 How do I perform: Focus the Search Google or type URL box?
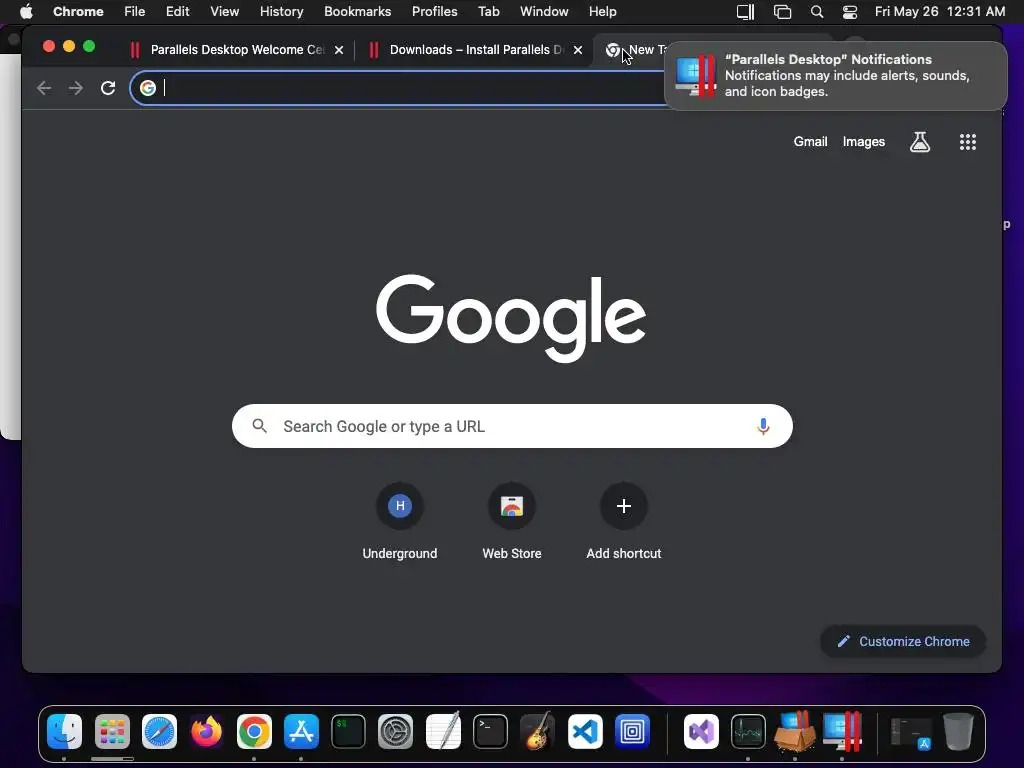pyautogui.click(x=512, y=426)
